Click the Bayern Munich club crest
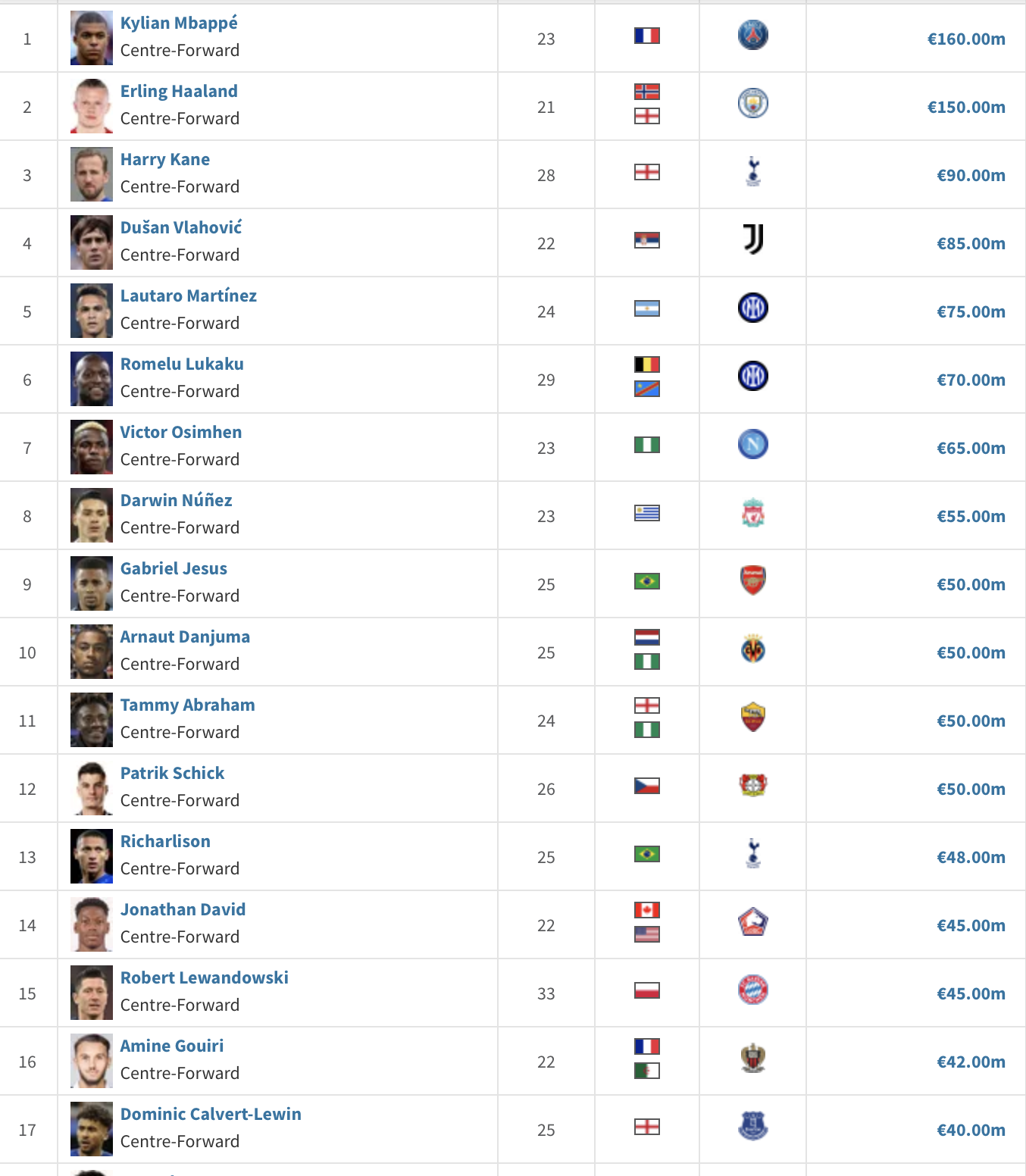 tap(752, 990)
